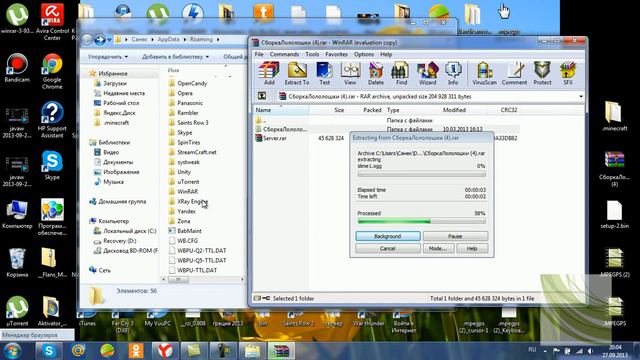Screen dimensions: 640x360
Task: Expand Библиотеки in Explorer sidebar
Action: [x=114, y=142]
